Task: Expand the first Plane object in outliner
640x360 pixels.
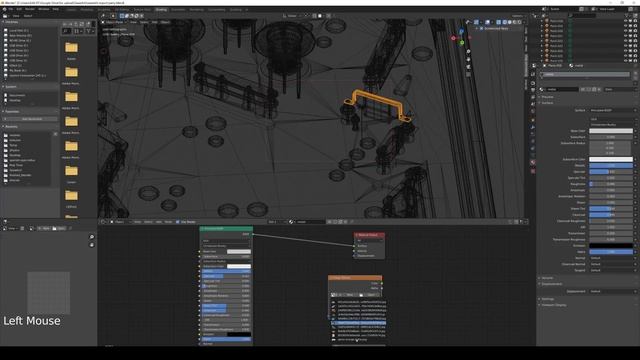Action: pyautogui.click(x=542, y=21)
